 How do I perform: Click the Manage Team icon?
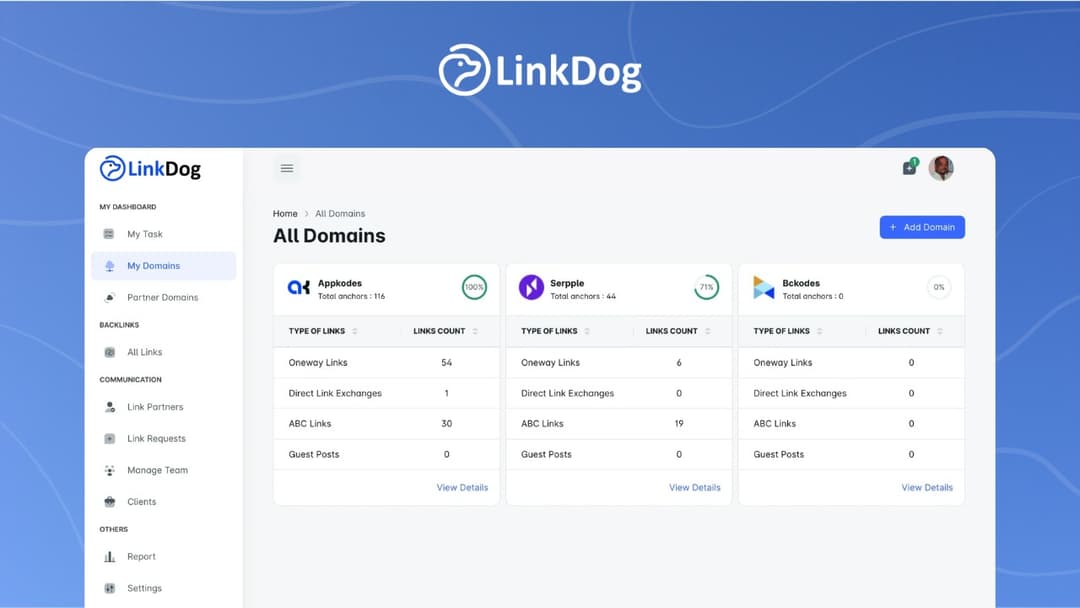click(x=108, y=470)
